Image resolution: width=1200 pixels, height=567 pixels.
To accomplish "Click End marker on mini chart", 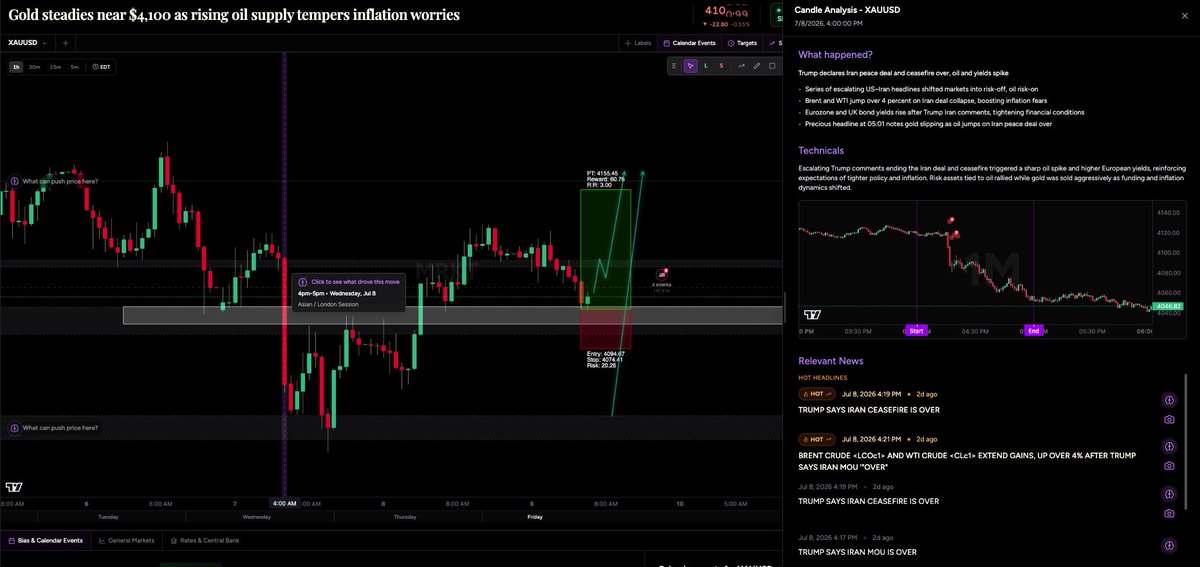I will 1034,330.
